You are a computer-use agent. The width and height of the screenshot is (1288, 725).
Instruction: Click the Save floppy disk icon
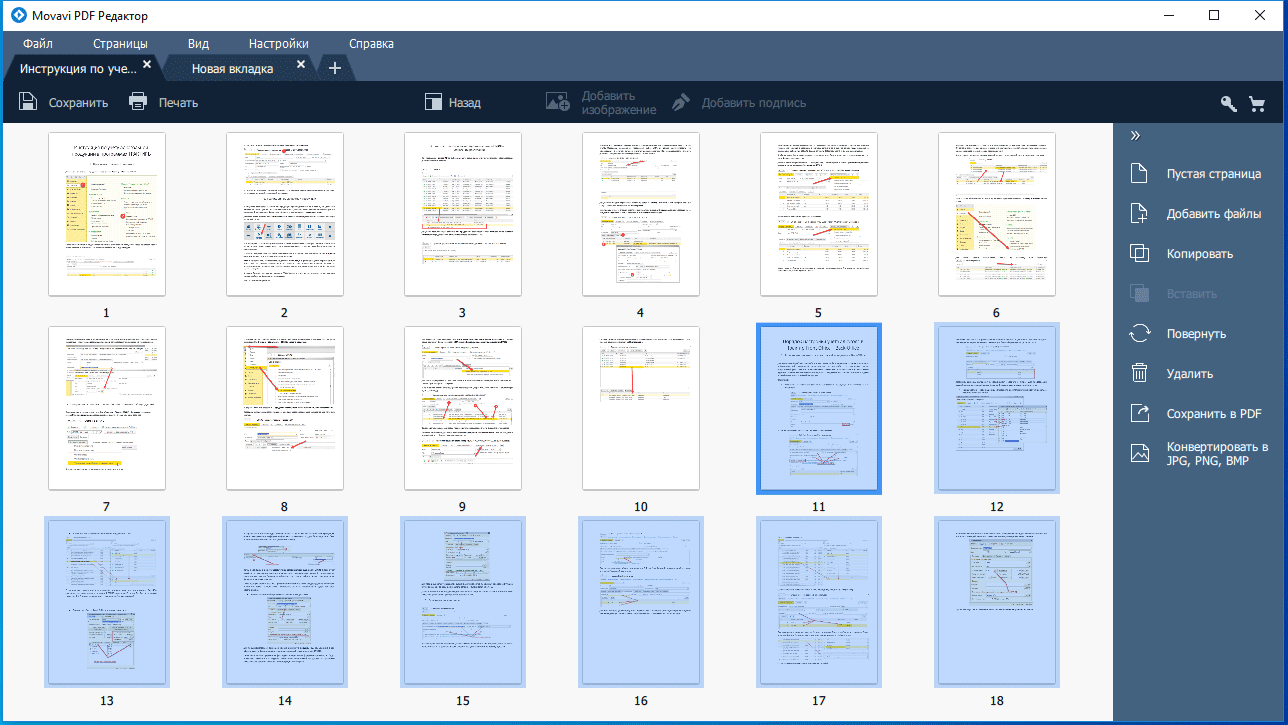click(29, 102)
